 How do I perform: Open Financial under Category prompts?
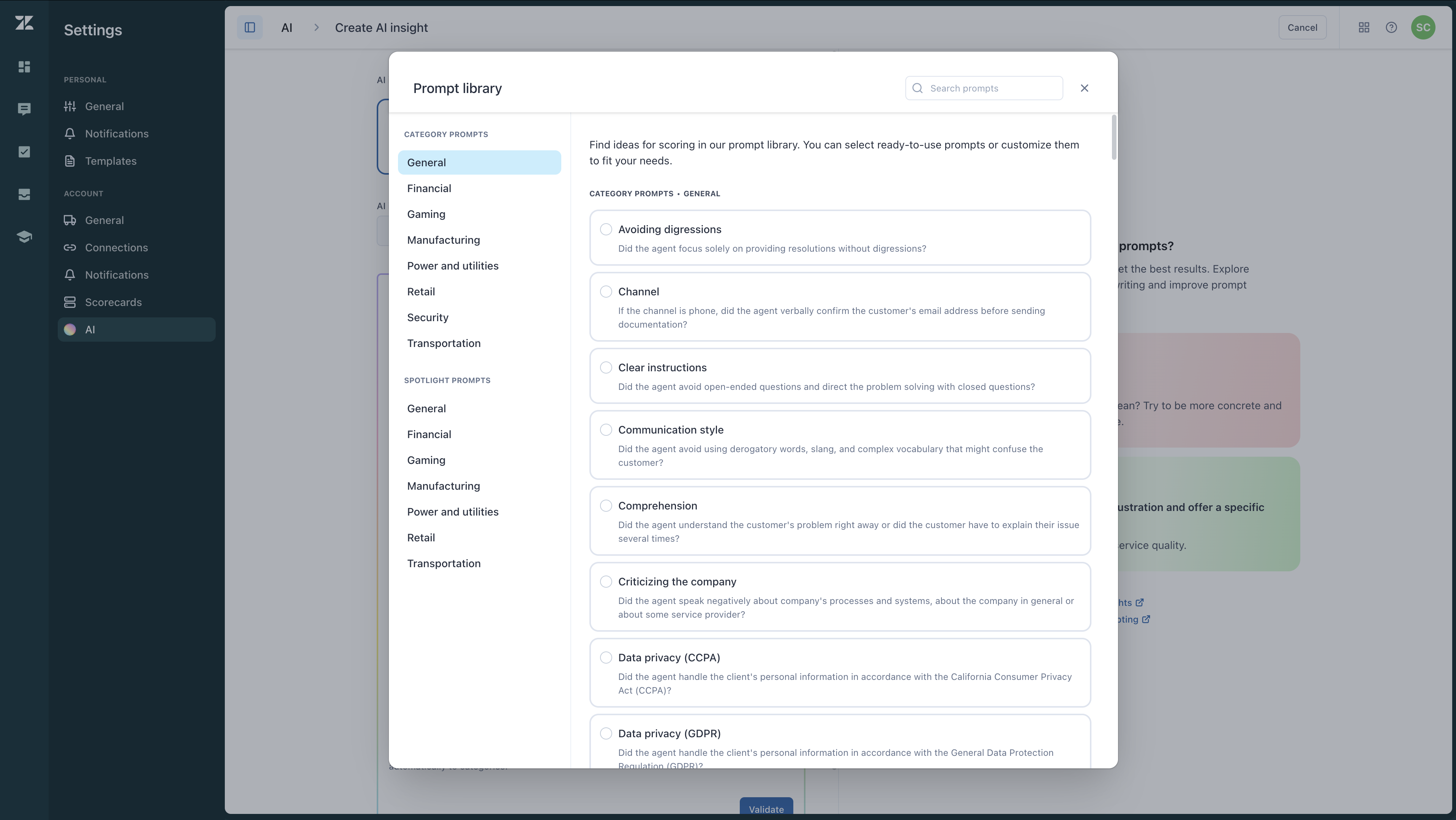[429, 188]
